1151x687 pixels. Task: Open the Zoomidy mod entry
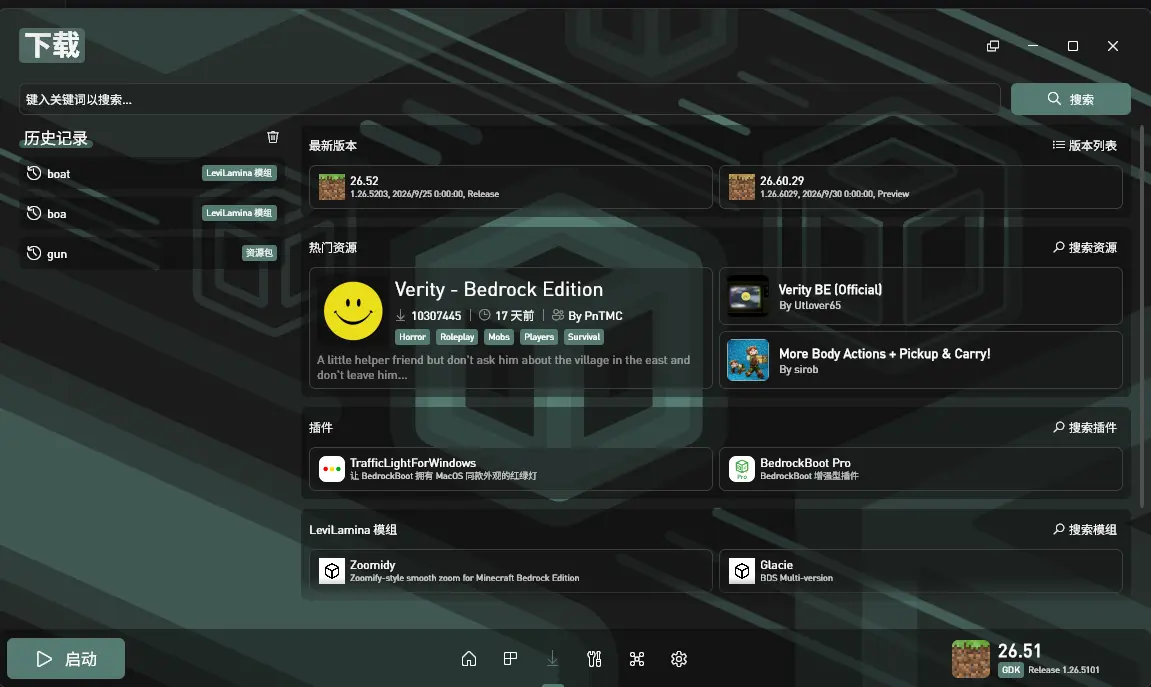point(511,571)
